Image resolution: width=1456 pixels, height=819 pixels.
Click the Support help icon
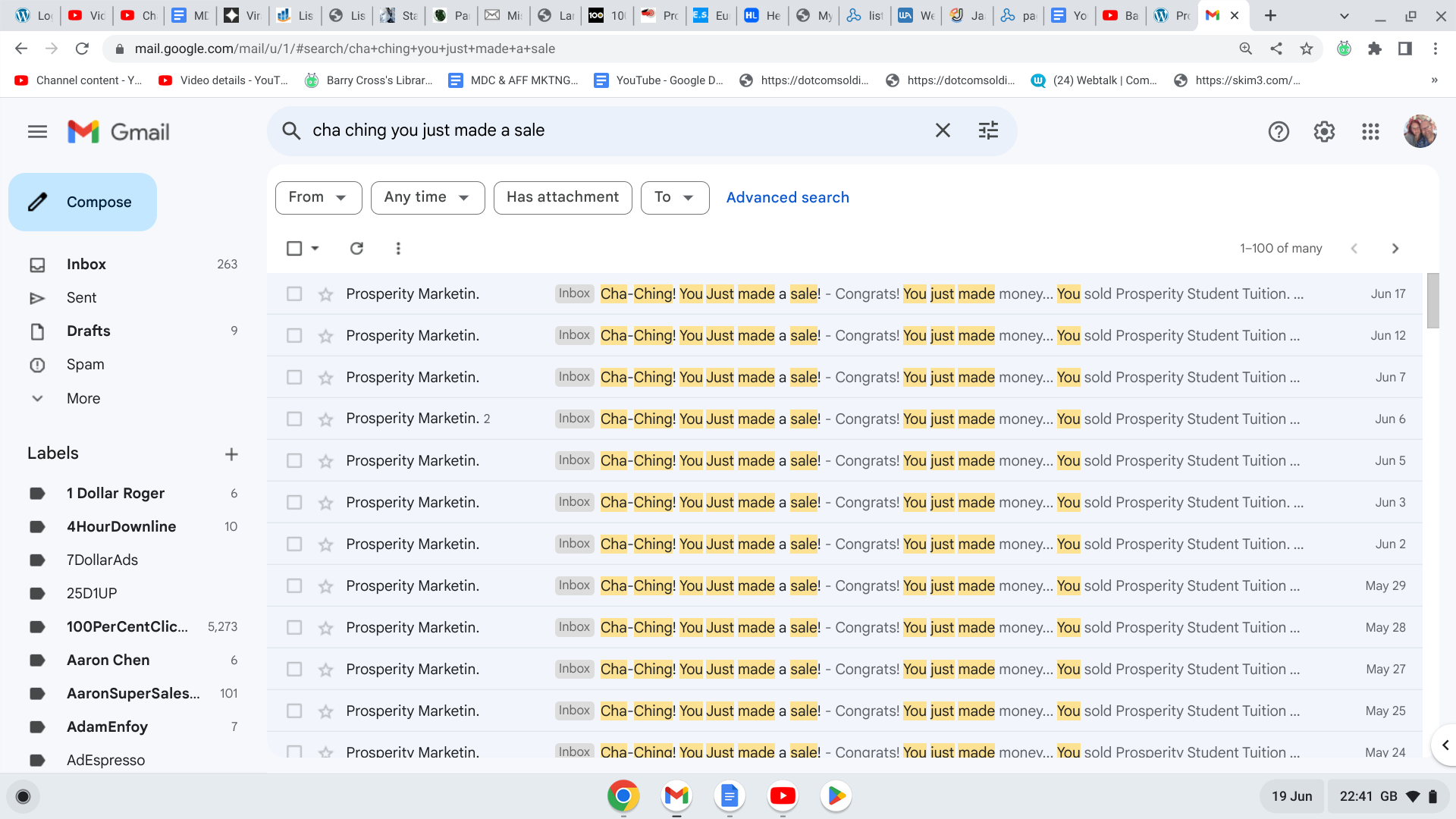click(1279, 132)
